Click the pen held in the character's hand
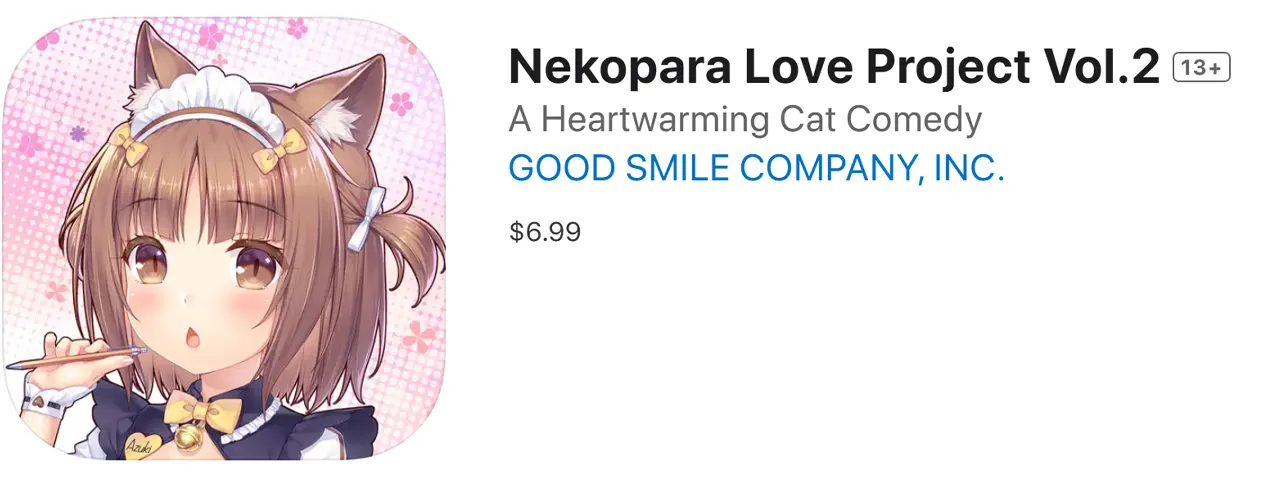1280x477 pixels. point(80,356)
